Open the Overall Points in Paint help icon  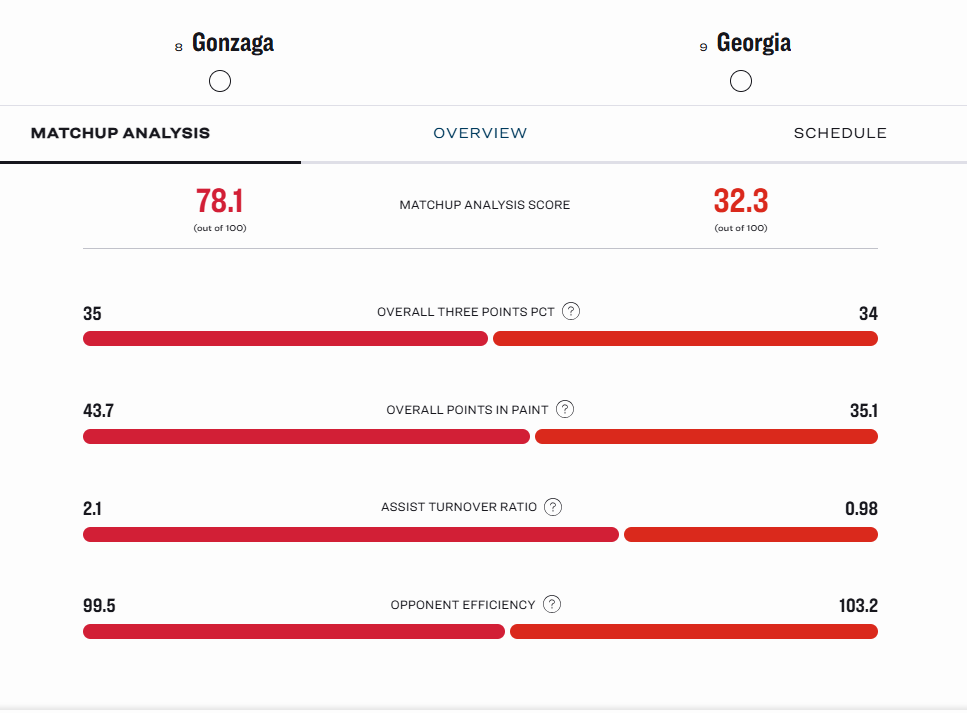point(564,409)
